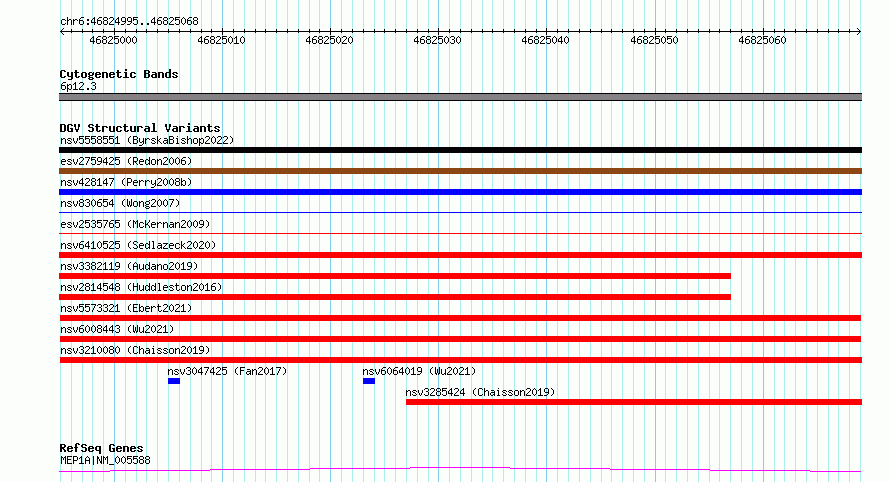Open the nsv3047425 (Fan2017) label
Viewport: 890px width, 482px height.
pos(227,371)
